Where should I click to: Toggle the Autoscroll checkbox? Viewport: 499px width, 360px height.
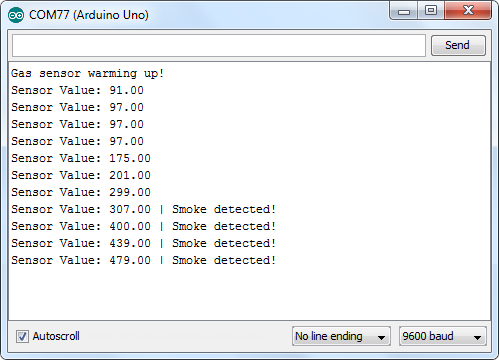pyautogui.click(x=22, y=336)
